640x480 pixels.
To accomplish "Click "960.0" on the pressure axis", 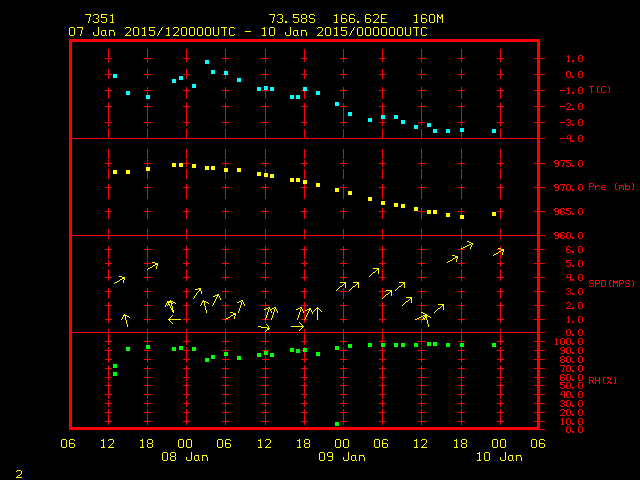I will [x=569, y=236].
